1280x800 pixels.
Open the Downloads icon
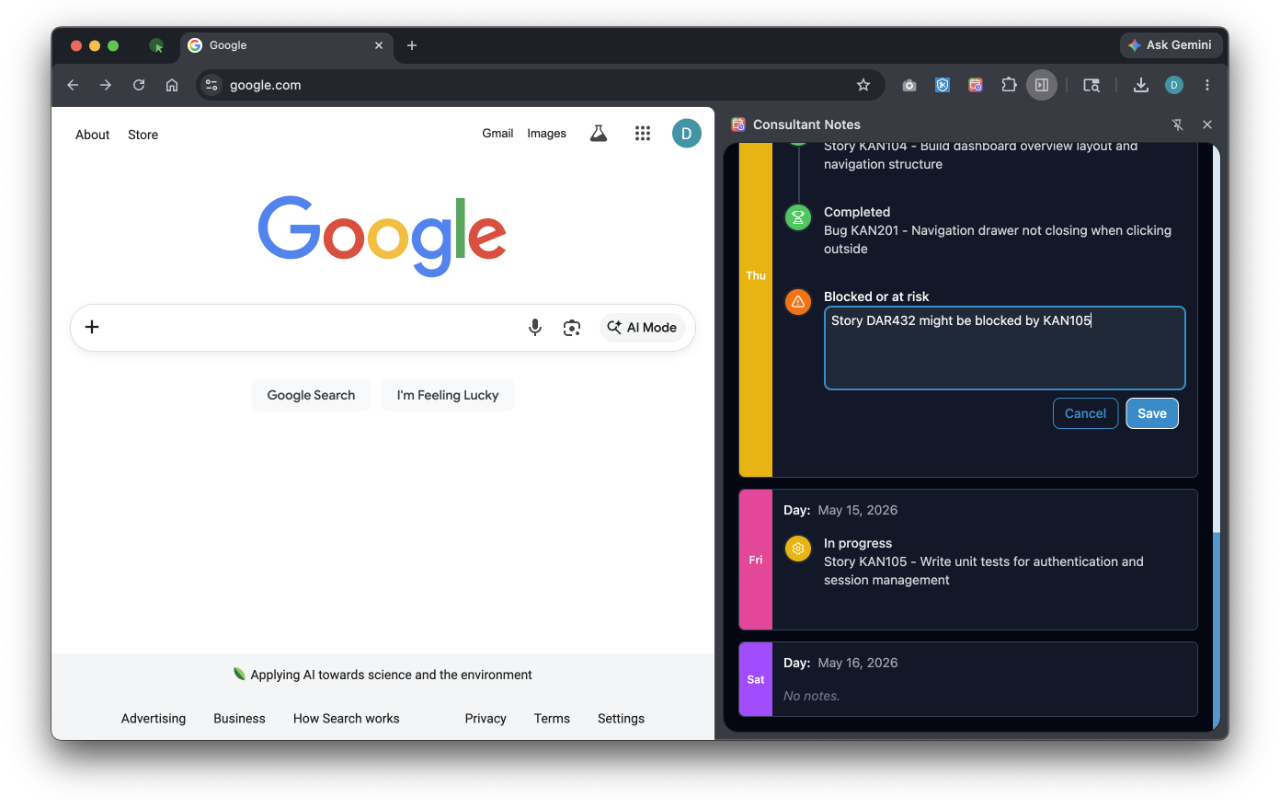[1141, 85]
